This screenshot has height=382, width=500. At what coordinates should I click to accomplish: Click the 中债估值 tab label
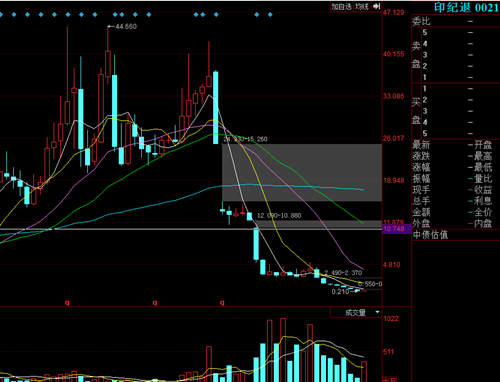click(x=430, y=235)
